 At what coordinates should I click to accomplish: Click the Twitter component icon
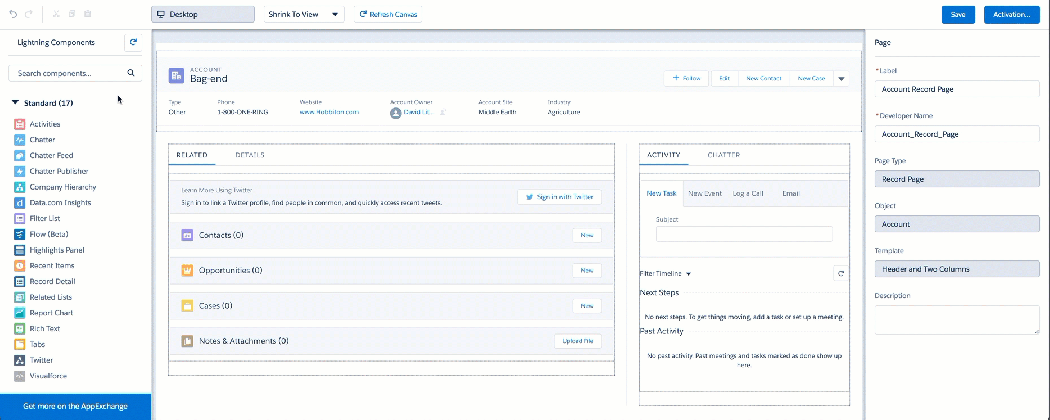(x=19, y=360)
